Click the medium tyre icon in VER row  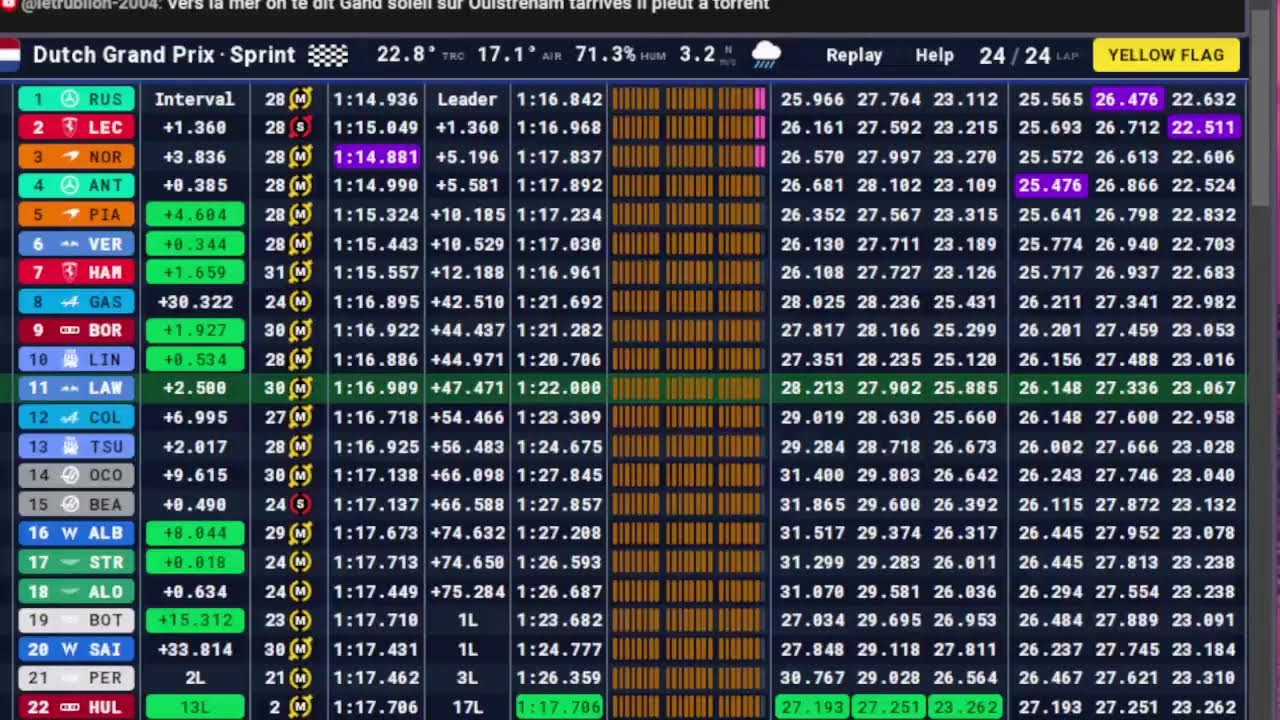pos(300,244)
